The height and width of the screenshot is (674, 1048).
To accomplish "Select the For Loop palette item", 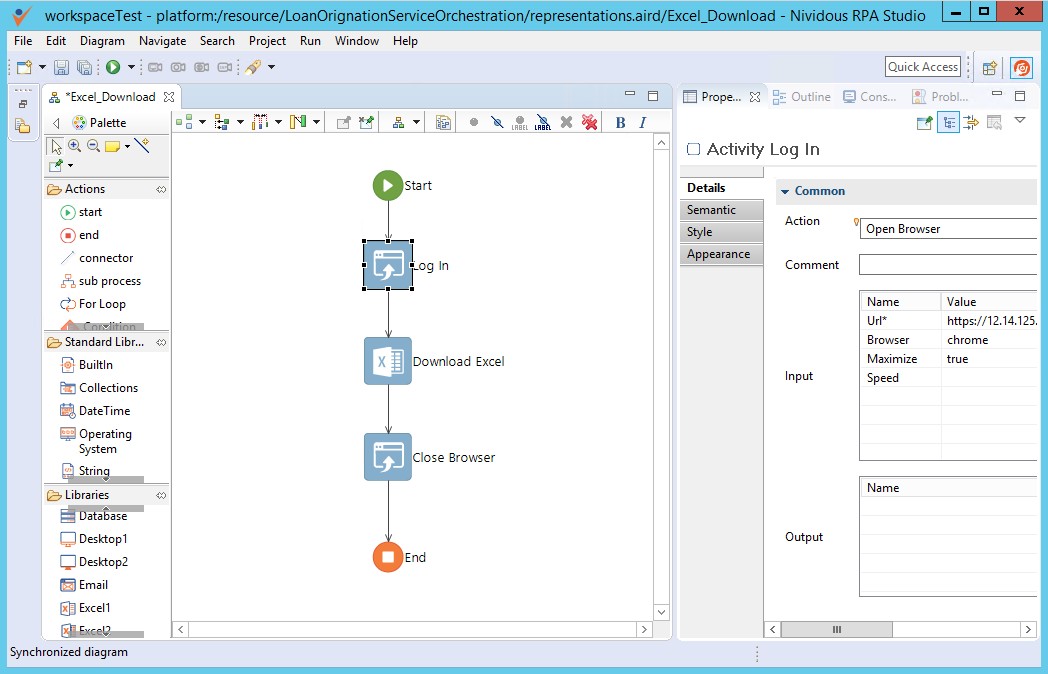I will [93, 304].
